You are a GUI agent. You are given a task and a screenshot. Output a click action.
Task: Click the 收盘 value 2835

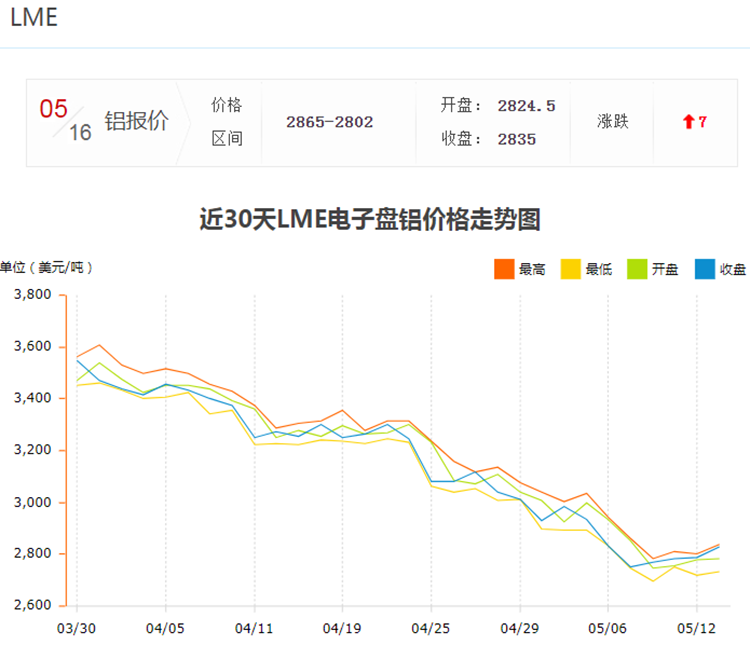pyautogui.click(x=516, y=139)
